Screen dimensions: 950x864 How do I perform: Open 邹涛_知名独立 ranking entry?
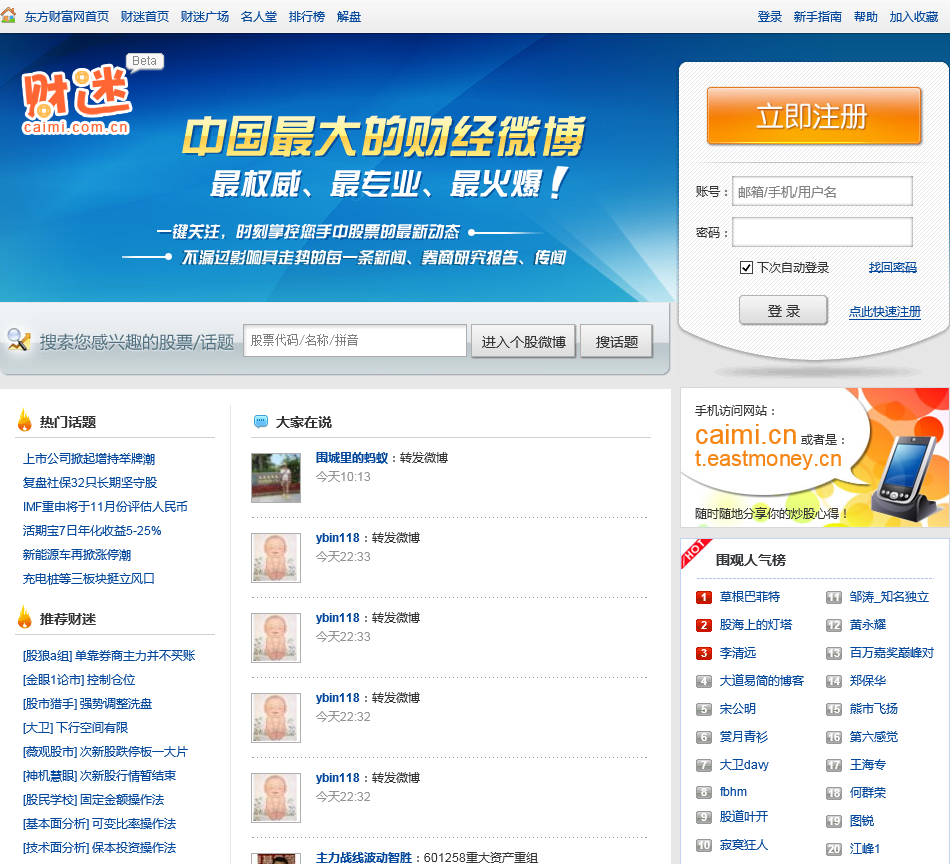click(x=889, y=597)
